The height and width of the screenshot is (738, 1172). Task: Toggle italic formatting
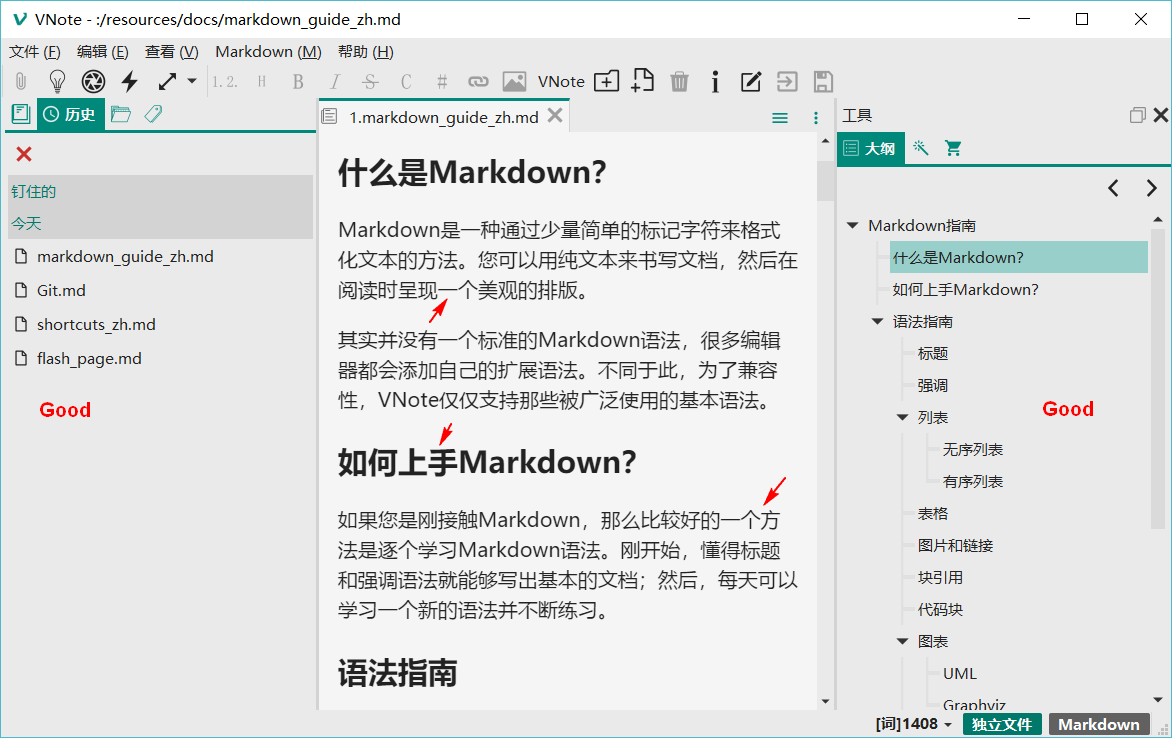point(334,82)
